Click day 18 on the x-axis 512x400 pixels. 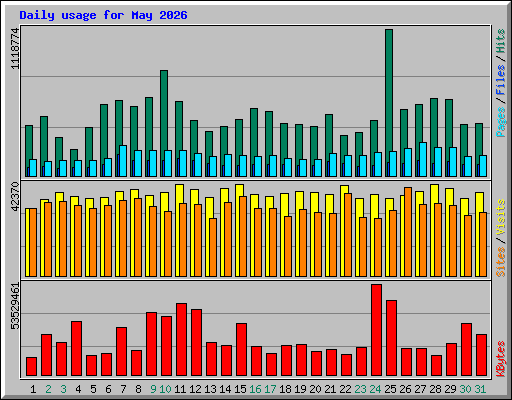tap(285, 389)
